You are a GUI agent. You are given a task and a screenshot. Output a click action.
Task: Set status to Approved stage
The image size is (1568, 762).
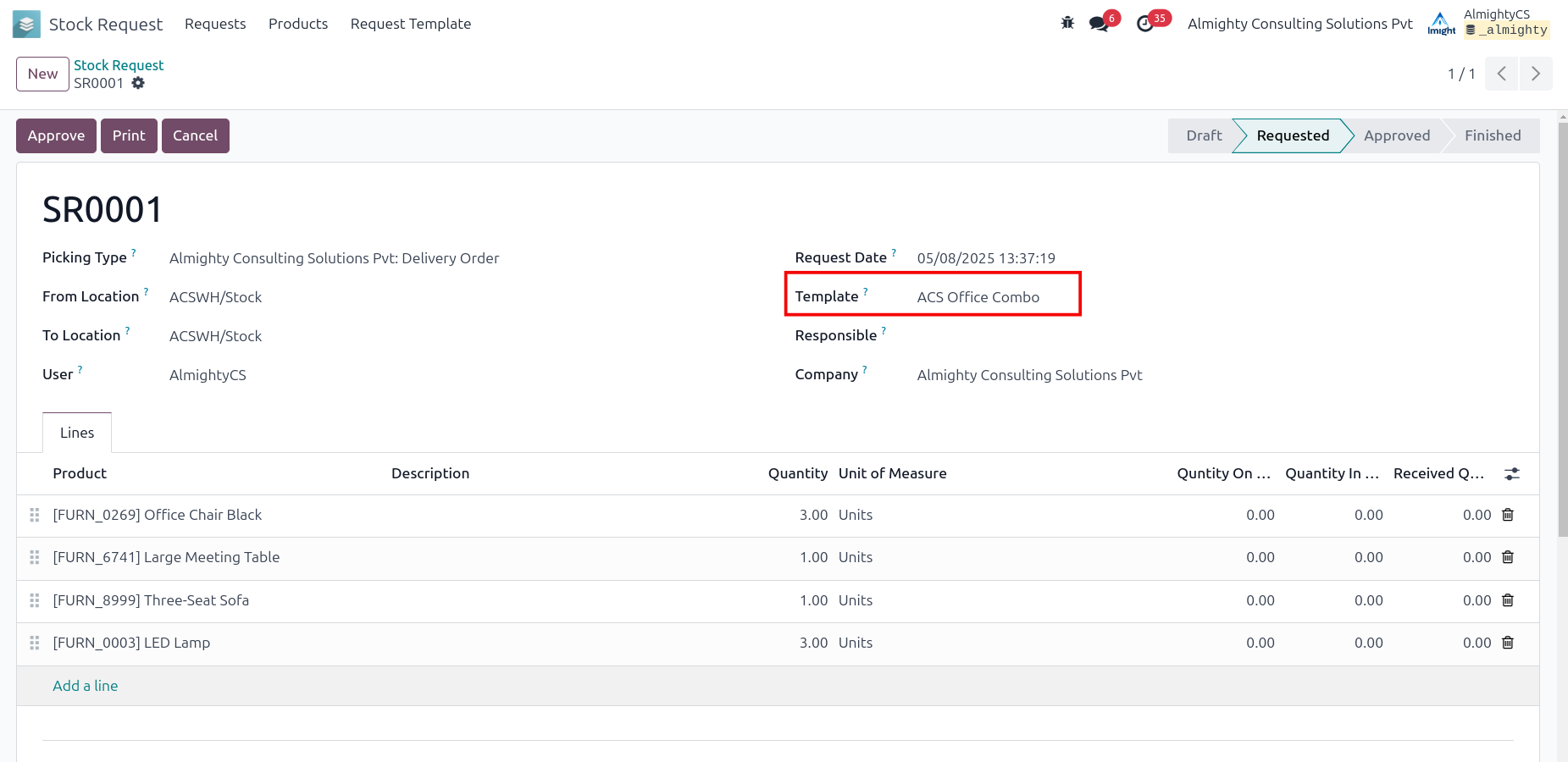[x=1396, y=135]
